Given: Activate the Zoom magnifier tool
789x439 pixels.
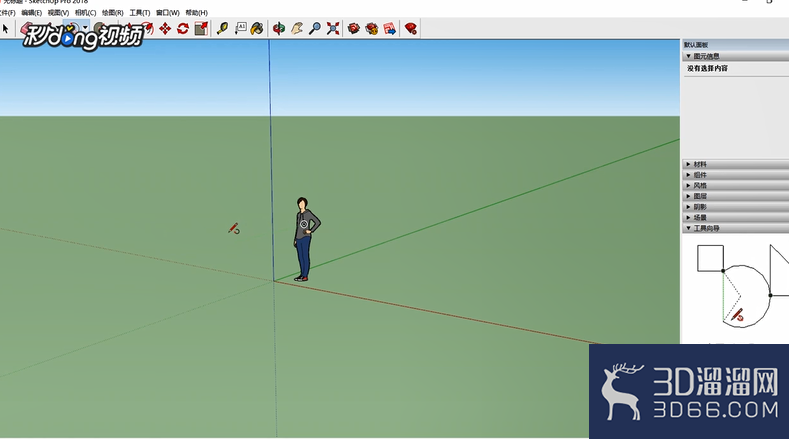Looking at the screenshot, I should [x=315, y=29].
